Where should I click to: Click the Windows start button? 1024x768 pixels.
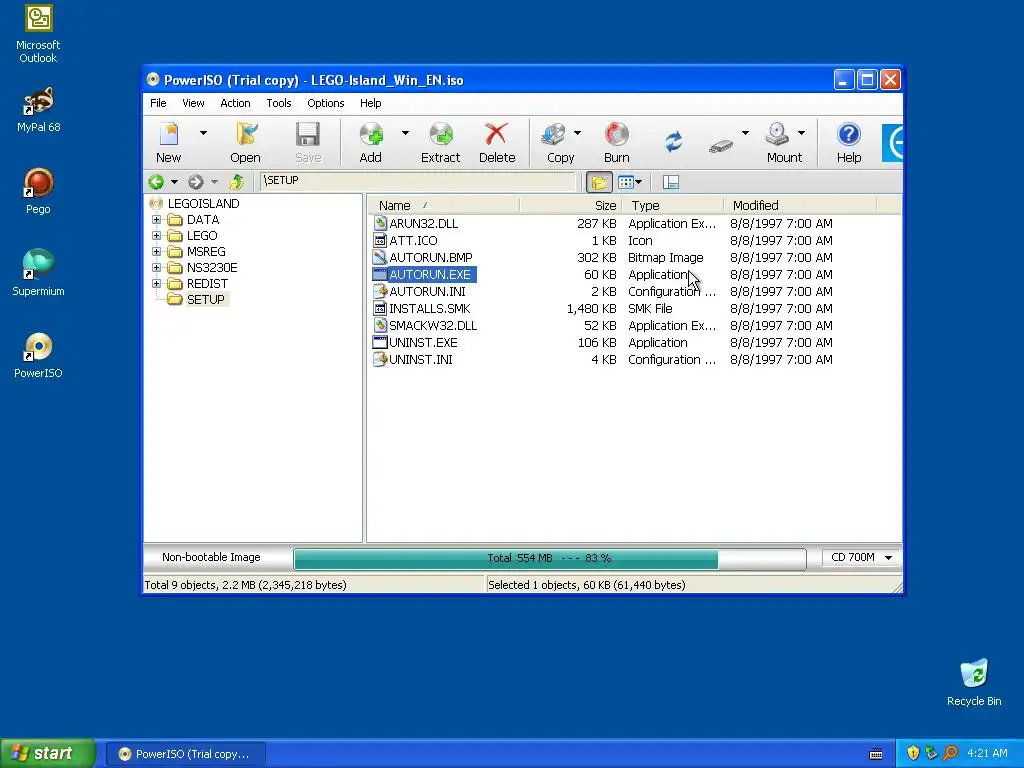[48, 753]
